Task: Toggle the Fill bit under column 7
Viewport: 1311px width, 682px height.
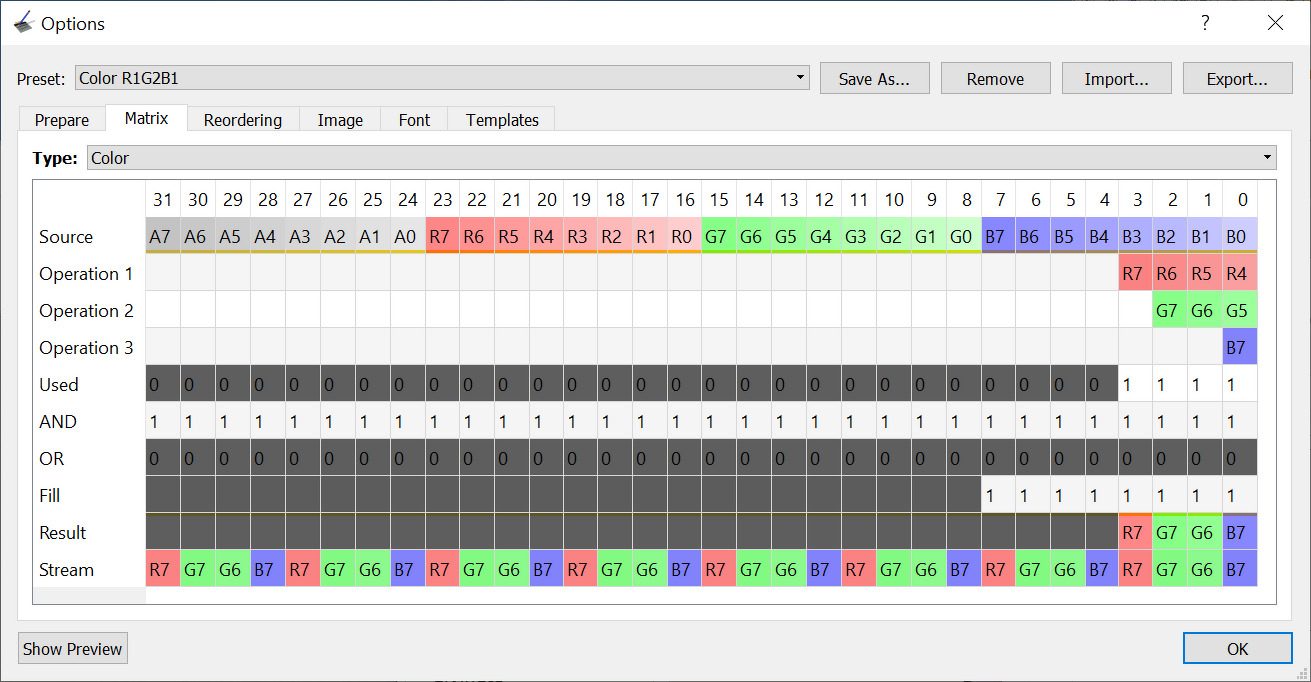Action: coord(999,495)
